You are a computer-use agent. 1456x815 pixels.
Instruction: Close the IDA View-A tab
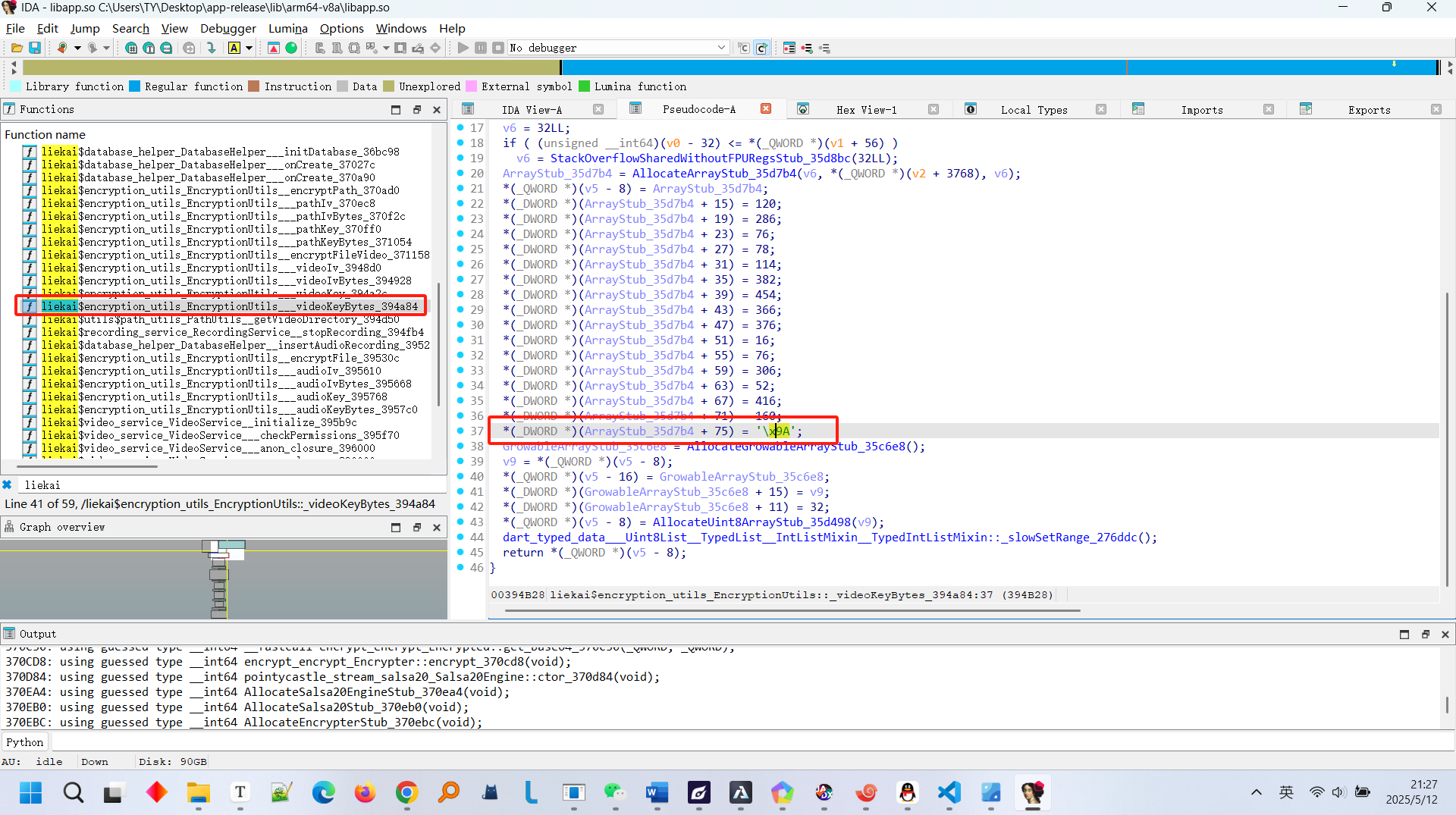pos(598,109)
